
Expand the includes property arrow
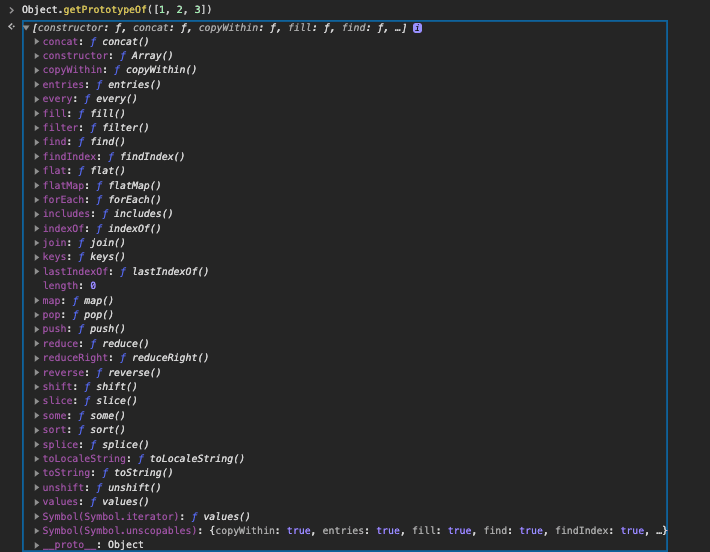[37, 214]
